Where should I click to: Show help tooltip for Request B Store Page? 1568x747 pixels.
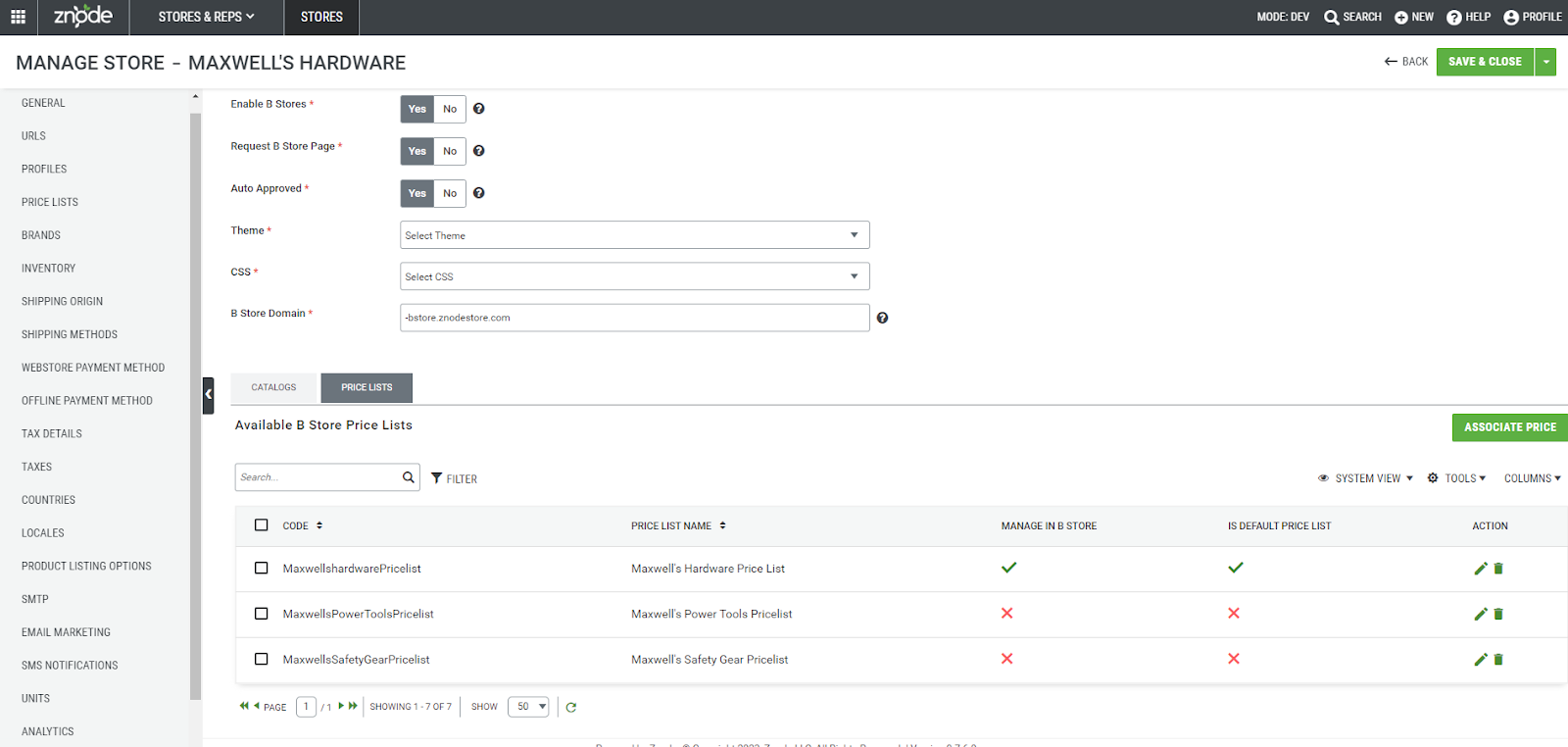click(x=479, y=151)
